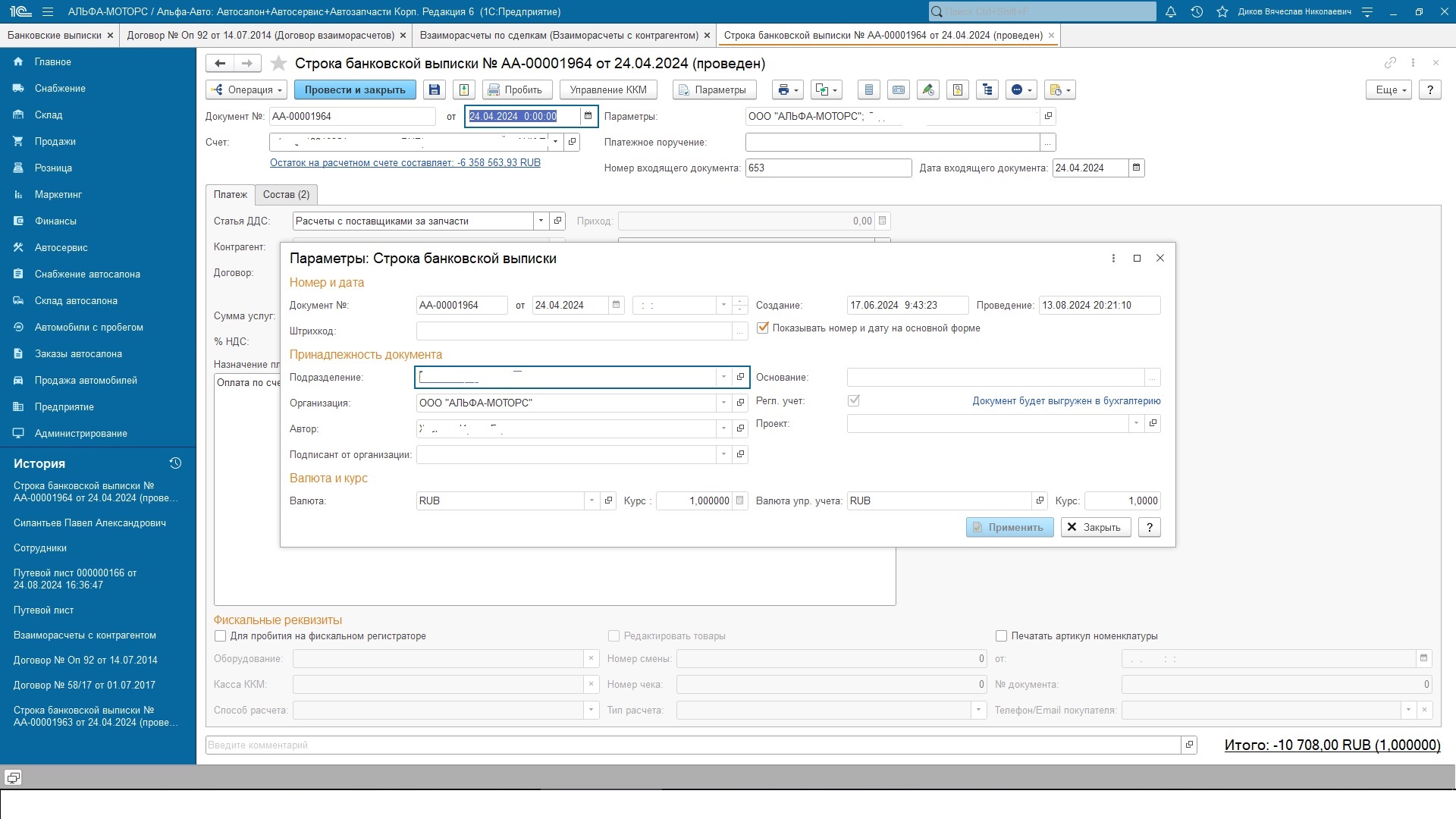The width and height of the screenshot is (1456, 819).
Task: Expand the Счет account dropdown
Action: pos(556,142)
